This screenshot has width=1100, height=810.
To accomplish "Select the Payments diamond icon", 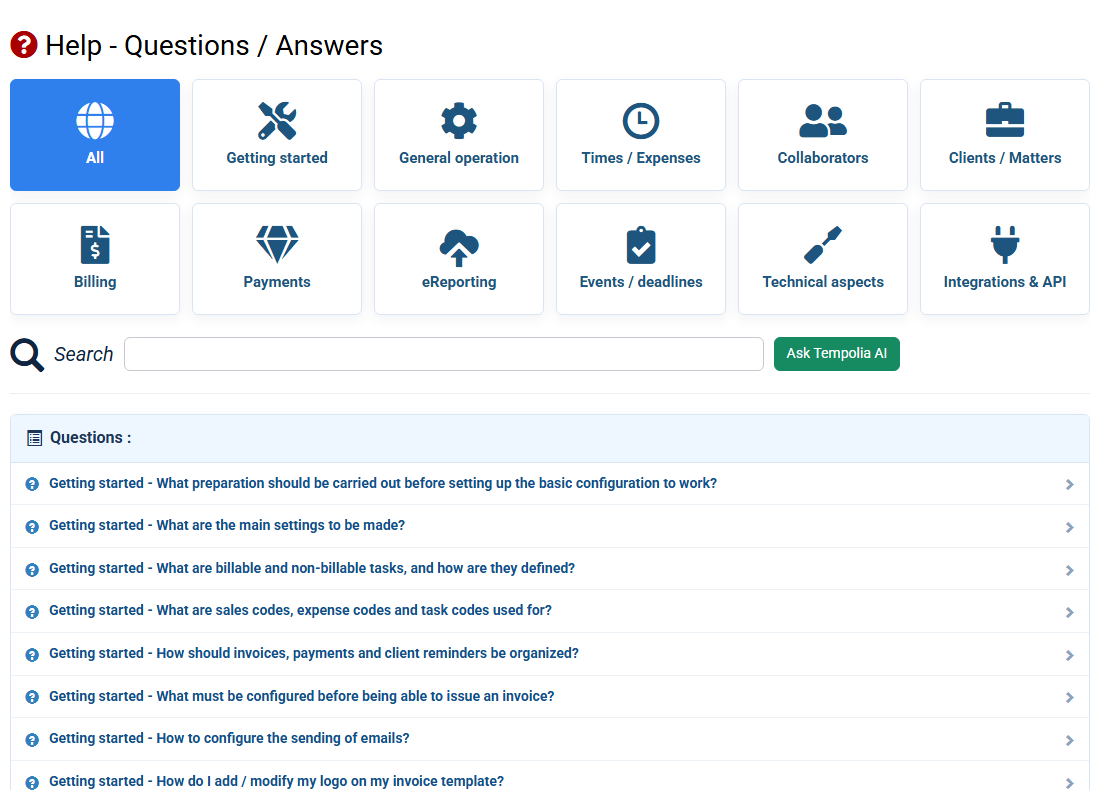I will (x=276, y=245).
